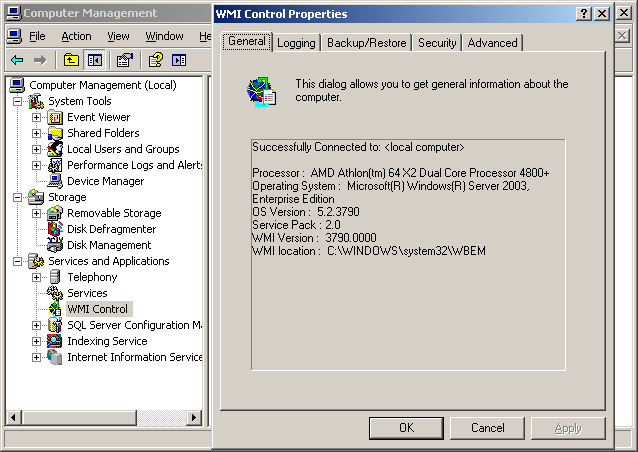
Task: Open the Action menu
Action: tap(76, 36)
